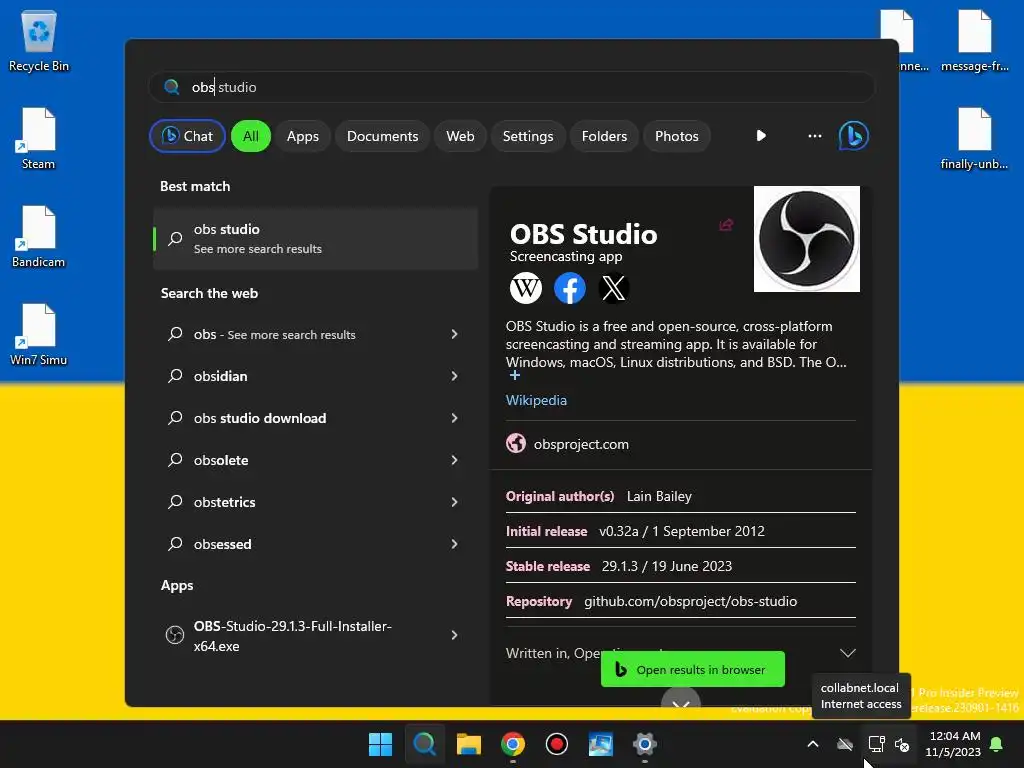This screenshot has width=1024, height=768.
Task: Click the OBS Studio logo thumbnail
Action: click(x=807, y=239)
